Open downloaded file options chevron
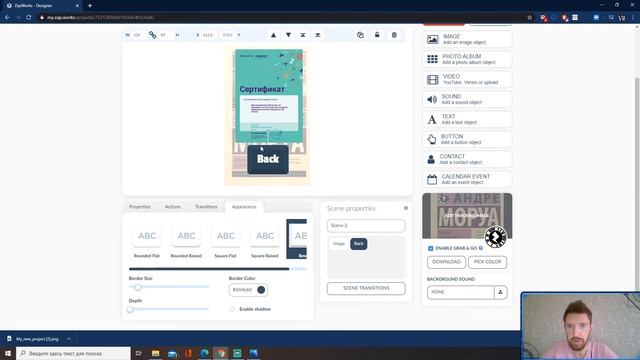This screenshot has height=360, width=640. (69, 339)
